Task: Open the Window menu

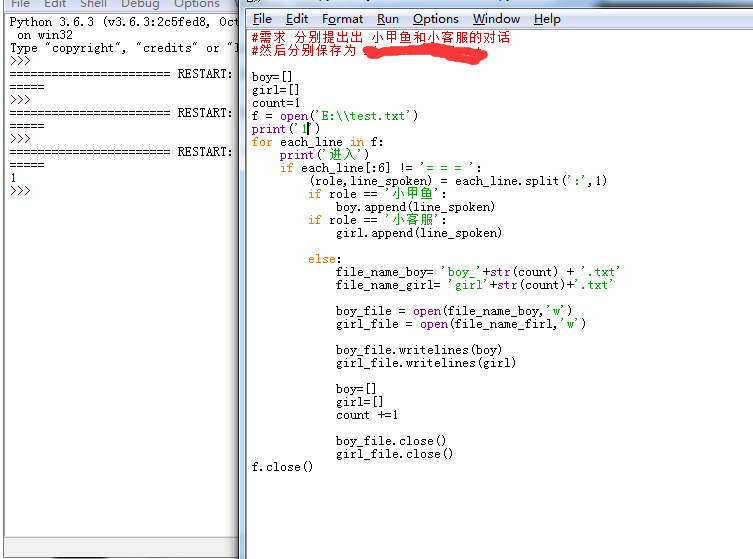Action: [496, 19]
